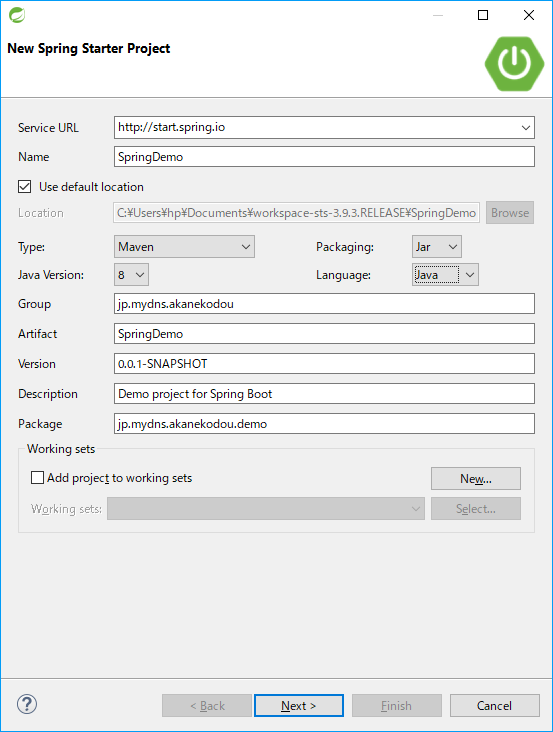Open the Type Maven dropdown

click(x=184, y=246)
